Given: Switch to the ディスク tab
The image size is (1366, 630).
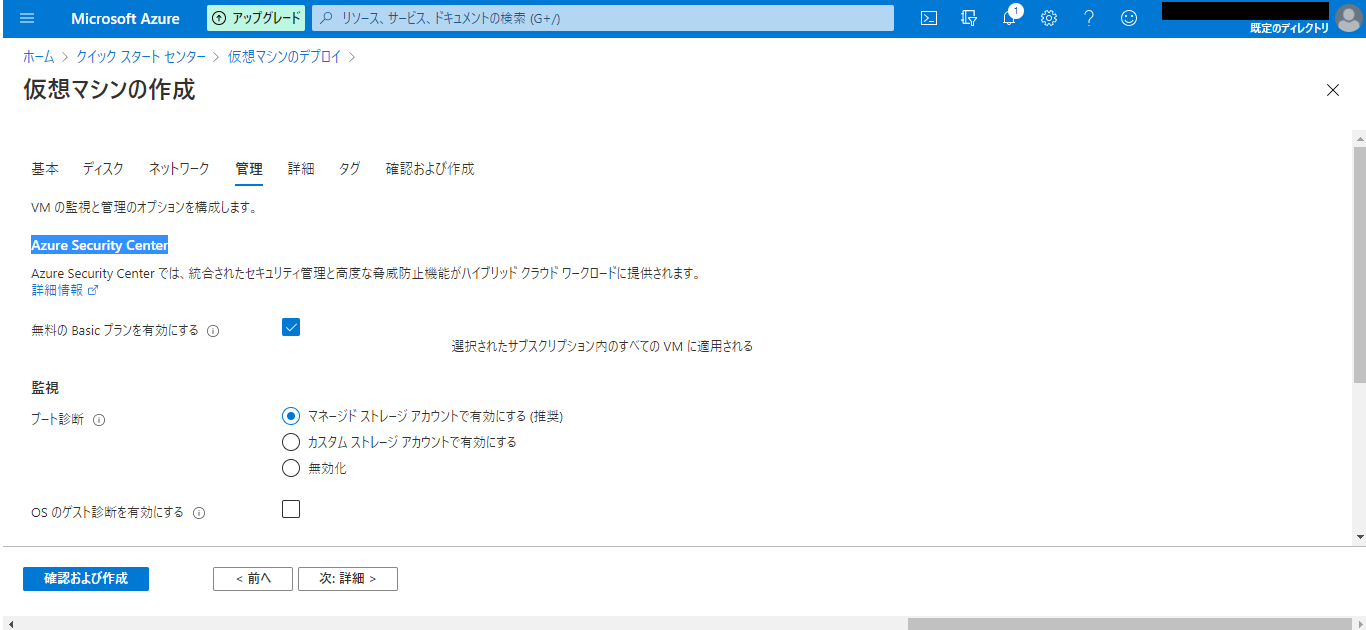Looking at the screenshot, I should (x=103, y=169).
